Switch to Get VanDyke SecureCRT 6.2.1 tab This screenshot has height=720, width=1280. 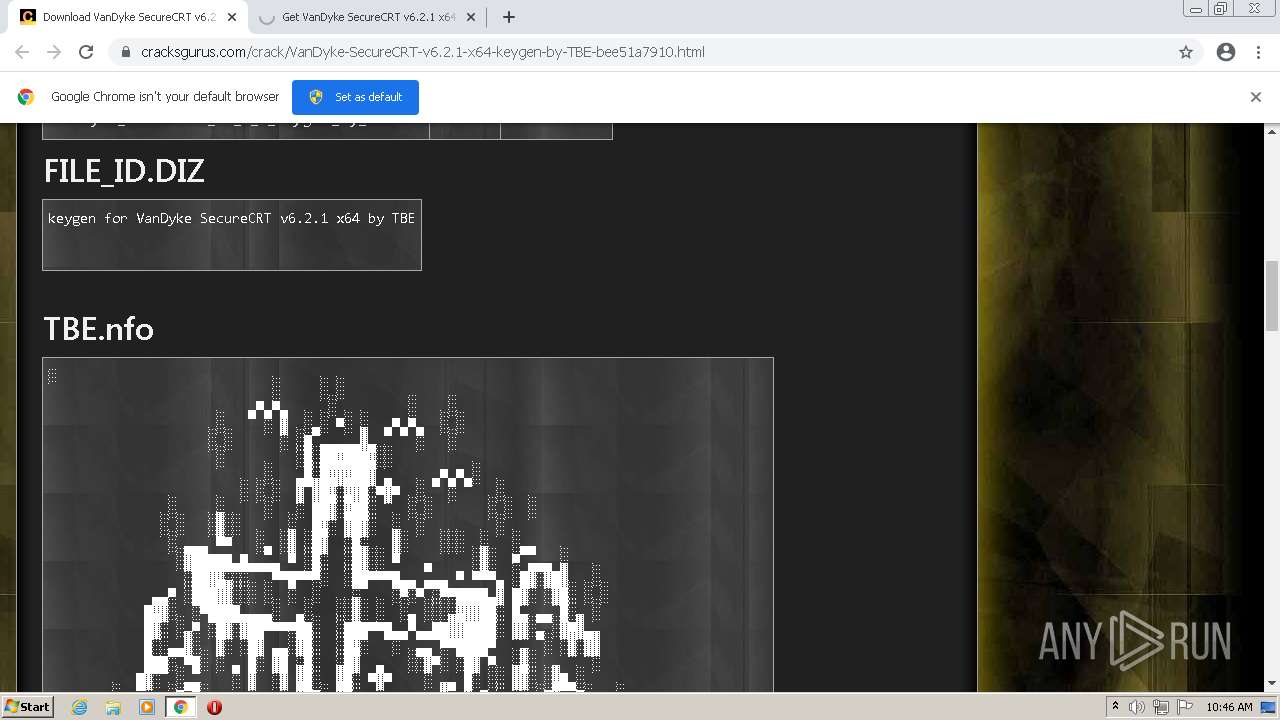[367, 17]
